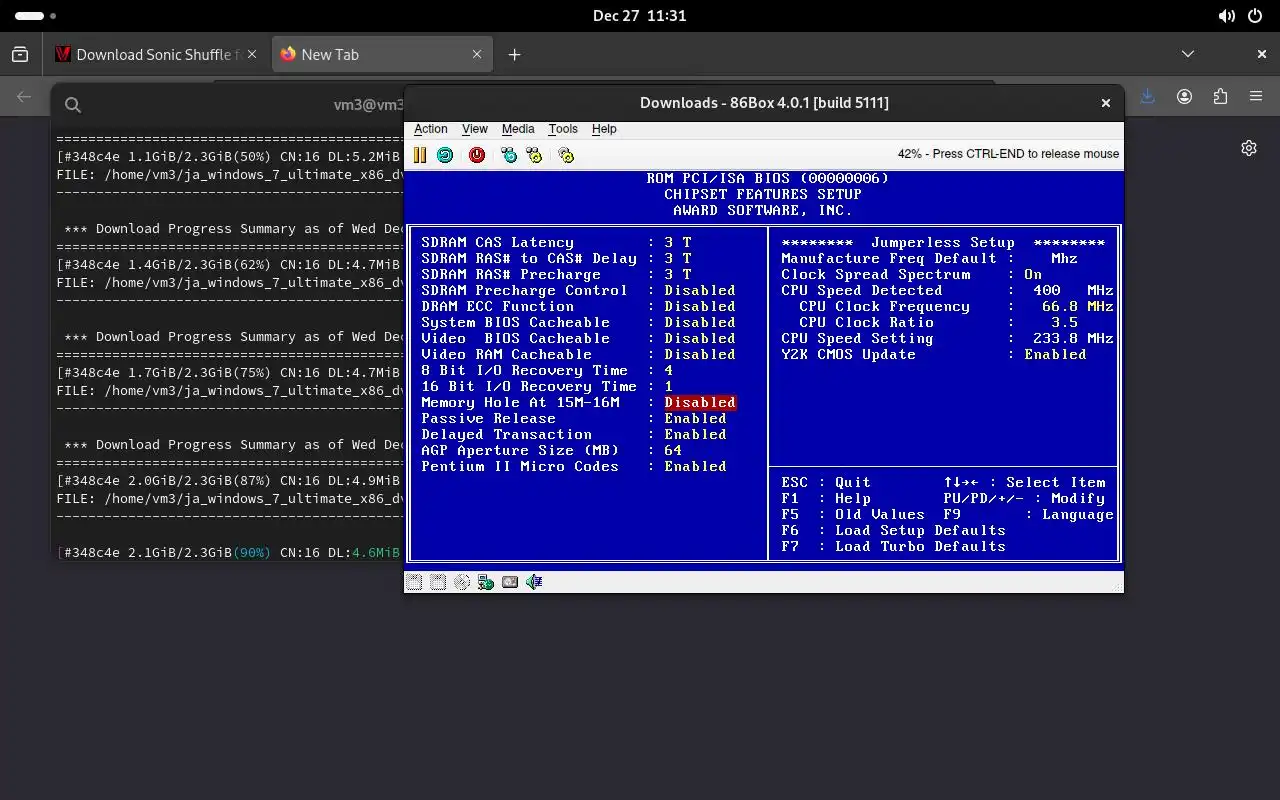Click the F7 Load Turbo Defaults text
This screenshot has height=800, width=1280.
pos(894,547)
